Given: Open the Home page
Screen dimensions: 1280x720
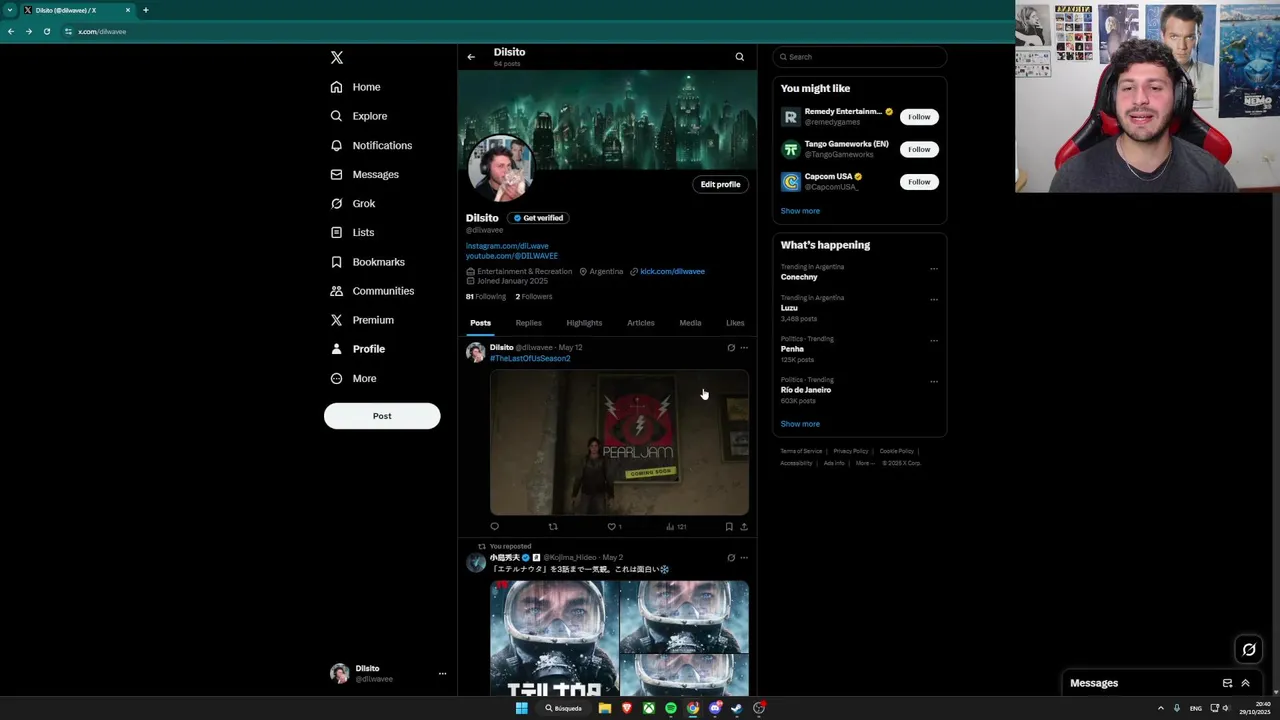Looking at the screenshot, I should (356, 87).
